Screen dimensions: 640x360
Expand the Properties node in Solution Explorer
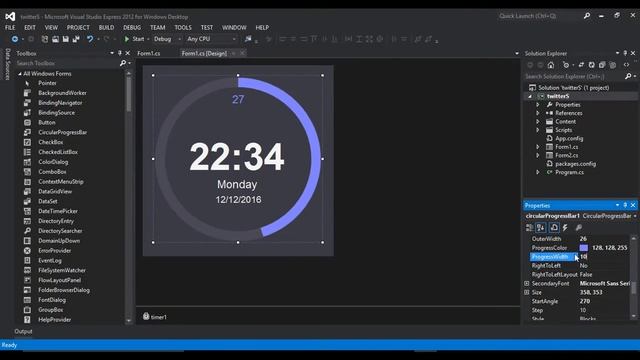click(538, 105)
